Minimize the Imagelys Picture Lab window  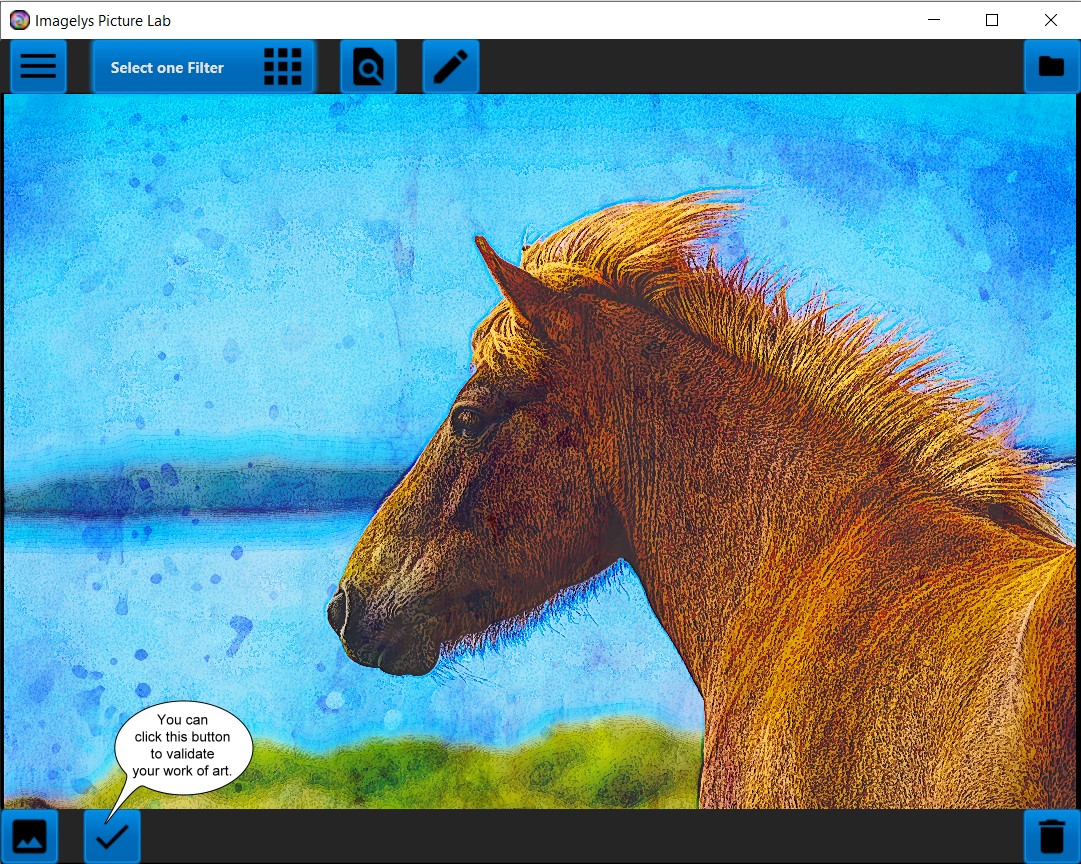pos(934,20)
